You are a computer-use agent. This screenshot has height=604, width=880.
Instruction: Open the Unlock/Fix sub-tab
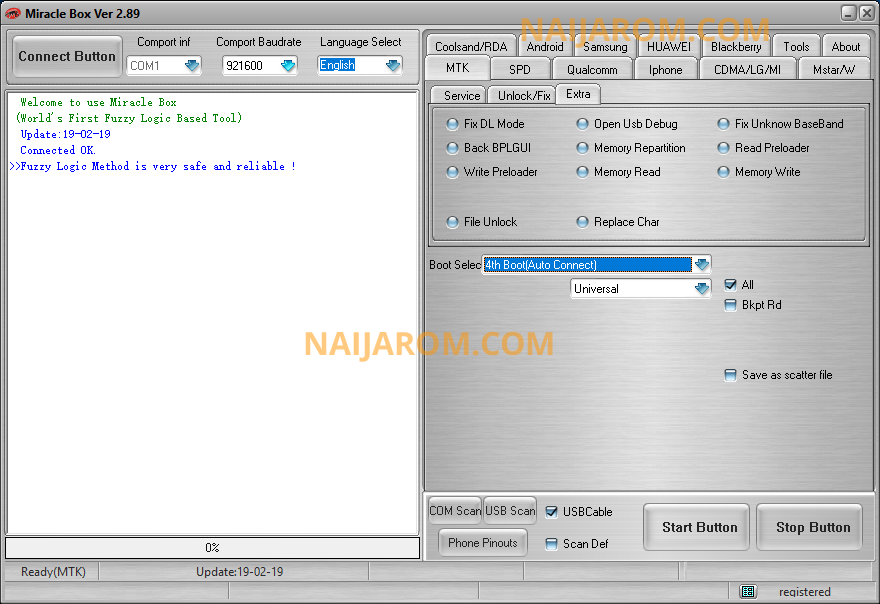click(x=524, y=95)
